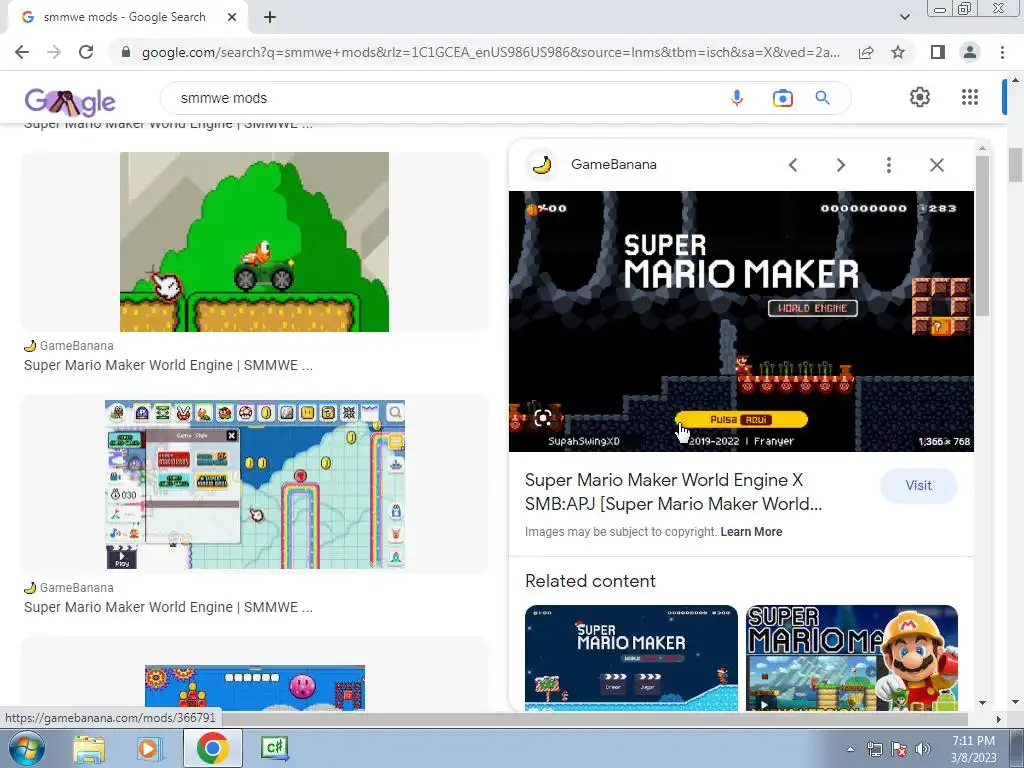Open Google quick settings gear

[920, 97]
